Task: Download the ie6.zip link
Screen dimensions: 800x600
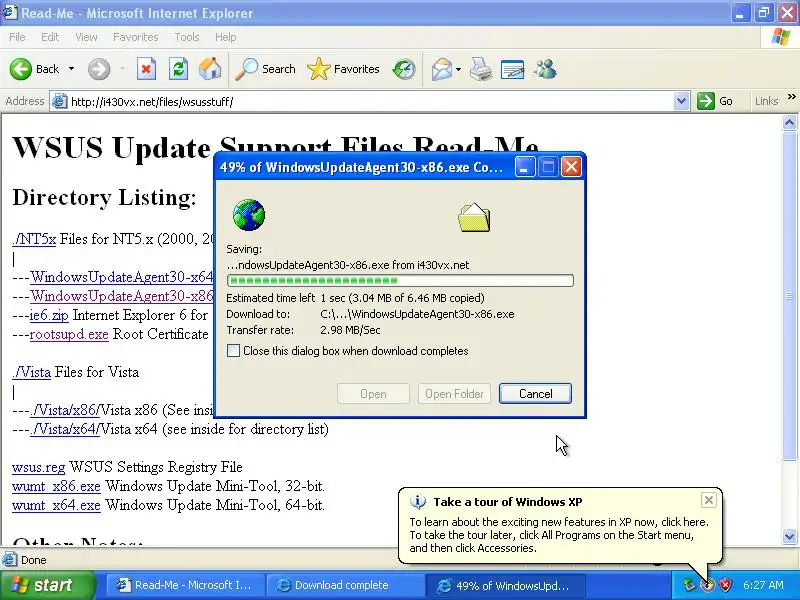Action: 49,315
